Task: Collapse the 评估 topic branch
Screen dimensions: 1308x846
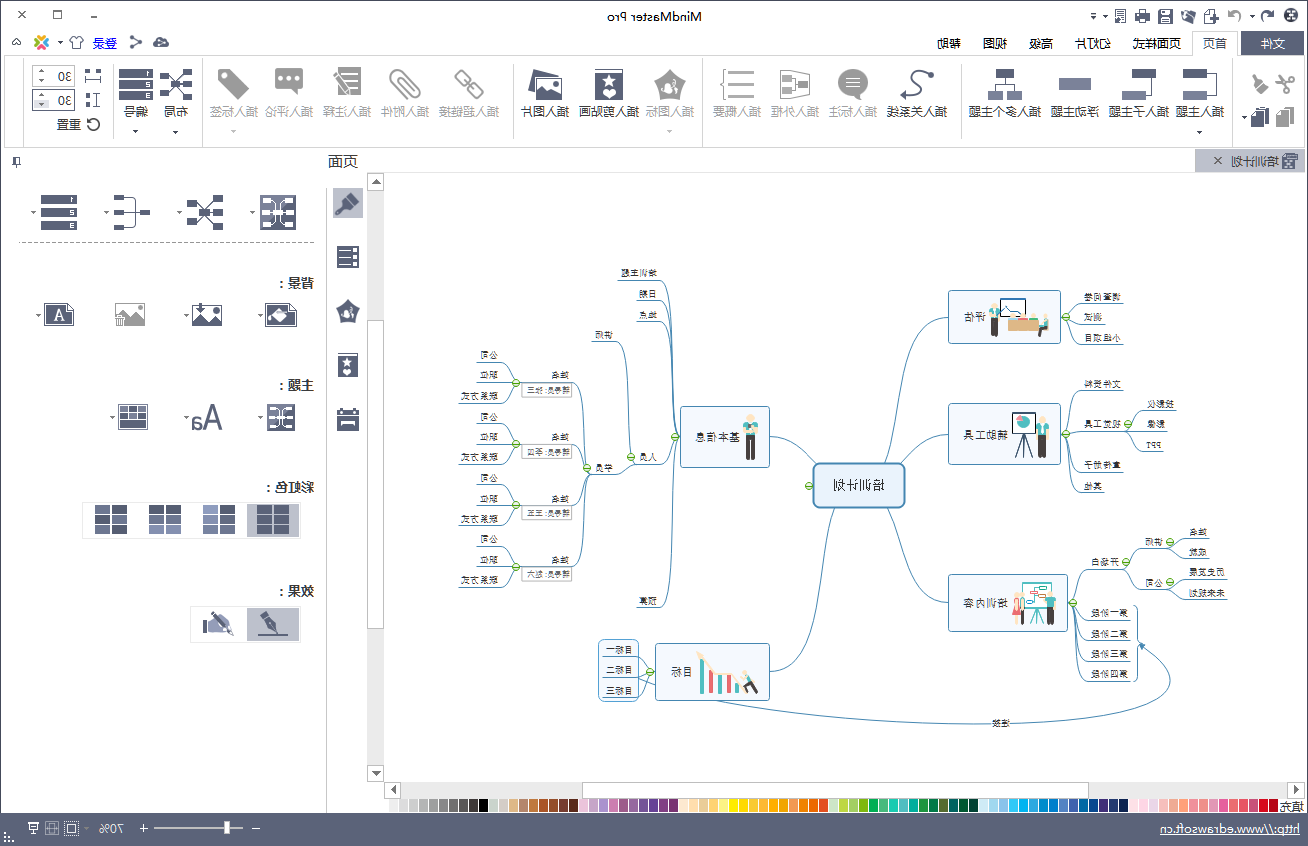Action: 1066,317
